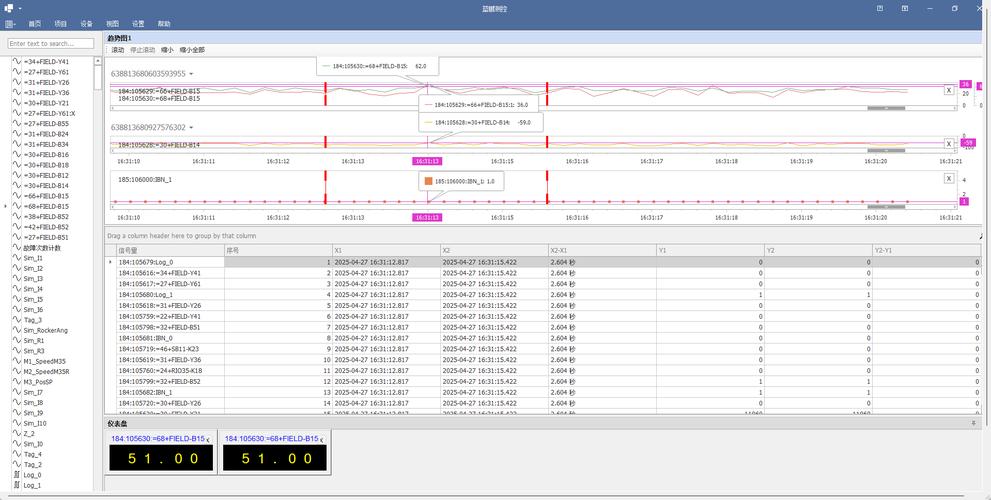The width and height of the screenshot is (991, 500).
Task: Open the 视图 menu
Action: click(x=112, y=24)
